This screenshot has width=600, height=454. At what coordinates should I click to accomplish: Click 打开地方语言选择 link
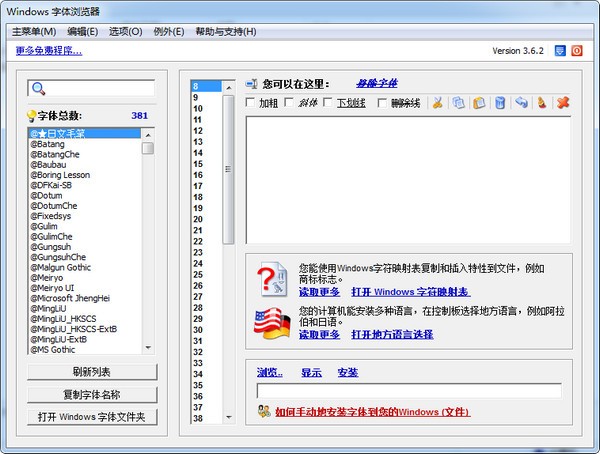point(392,335)
